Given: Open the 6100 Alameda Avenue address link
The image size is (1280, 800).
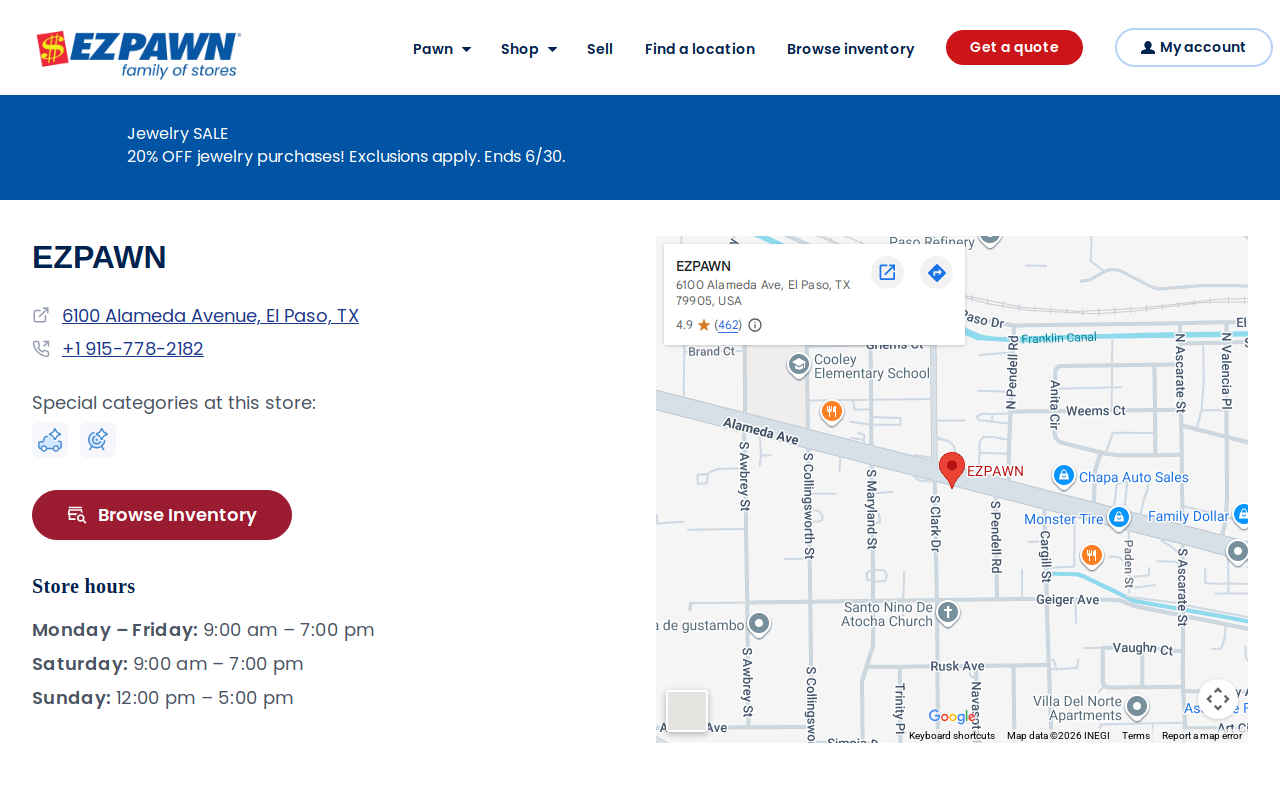Looking at the screenshot, I should coord(210,316).
